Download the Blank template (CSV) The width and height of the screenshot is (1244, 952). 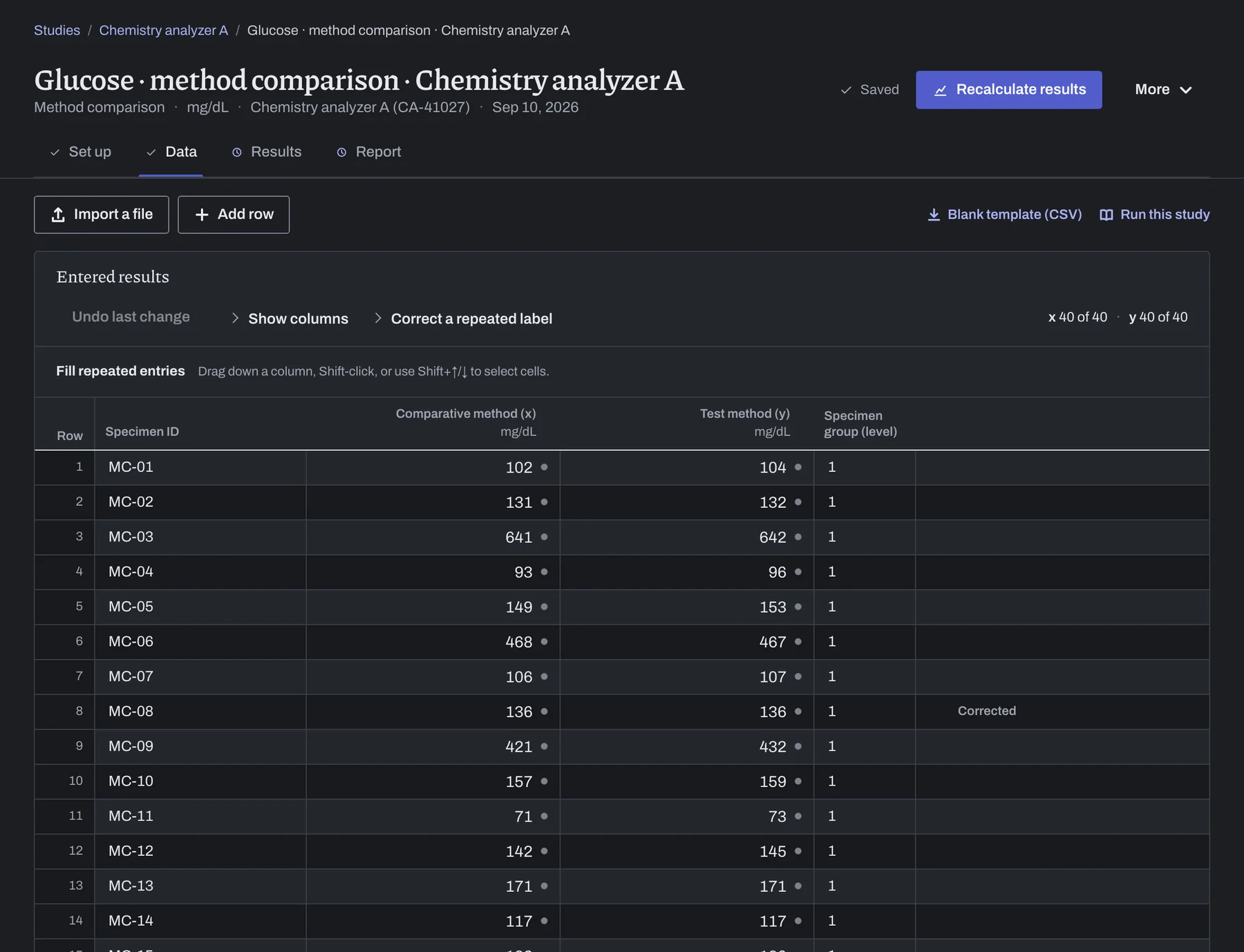pyautogui.click(x=1005, y=215)
